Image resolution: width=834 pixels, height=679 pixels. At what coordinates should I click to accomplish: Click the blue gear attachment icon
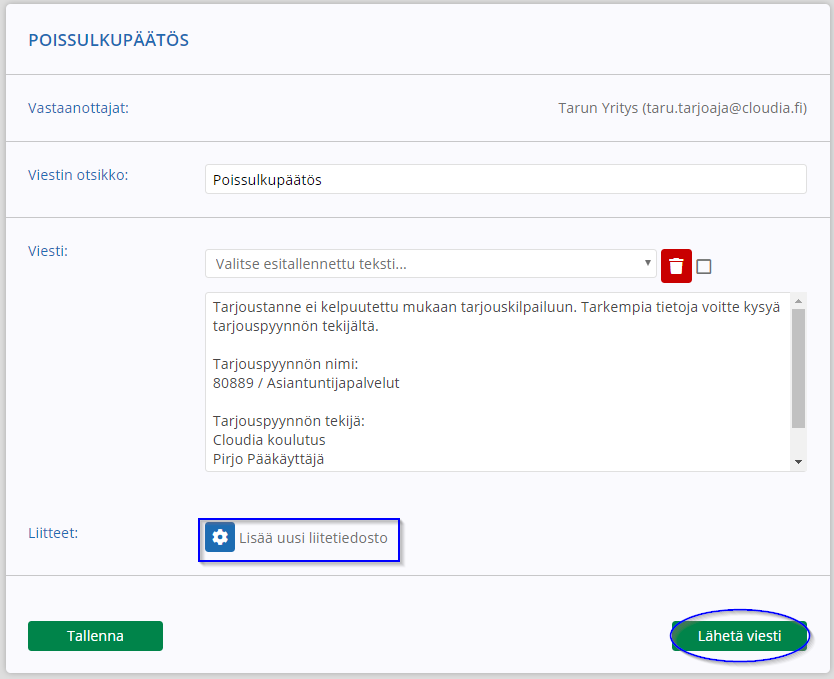pyautogui.click(x=220, y=537)
